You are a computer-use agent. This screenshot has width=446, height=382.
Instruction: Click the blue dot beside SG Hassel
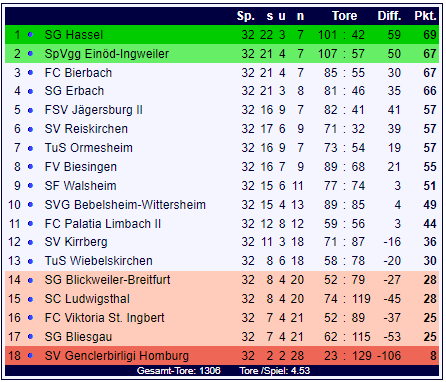[30, 35]
